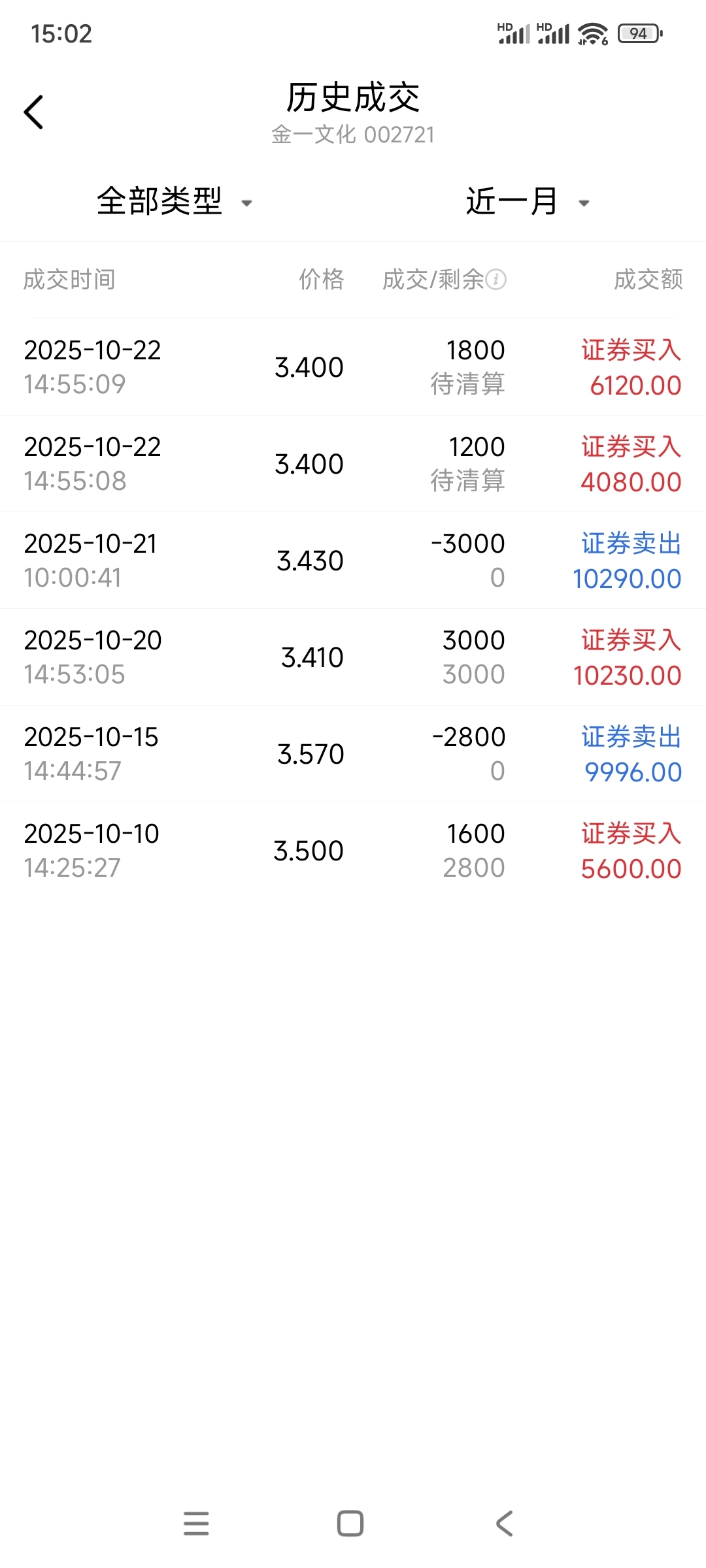Open the 2025-10-15 sell record
The image size is (706, 1568).
point(353,754)
